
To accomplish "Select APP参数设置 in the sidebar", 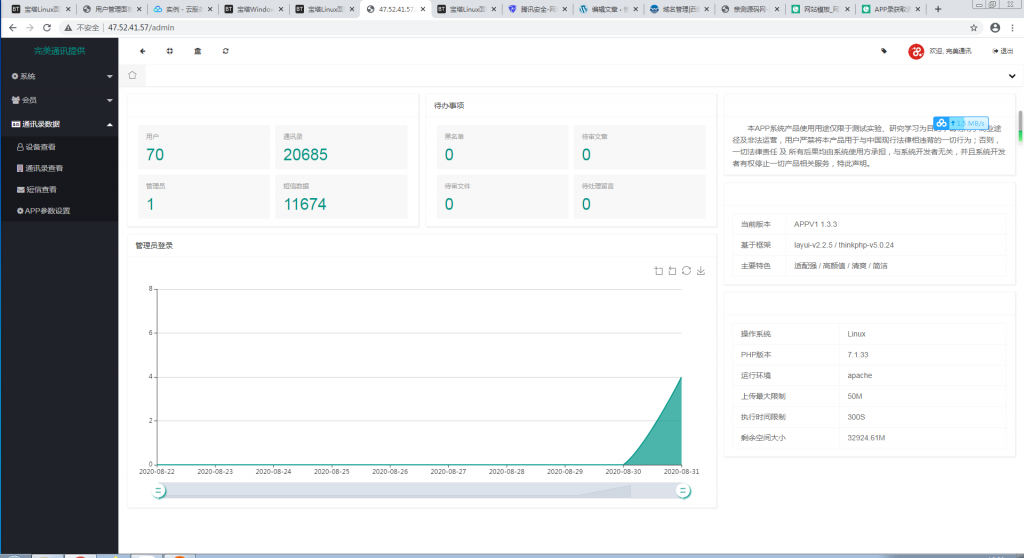I will (x=47, y=211).
